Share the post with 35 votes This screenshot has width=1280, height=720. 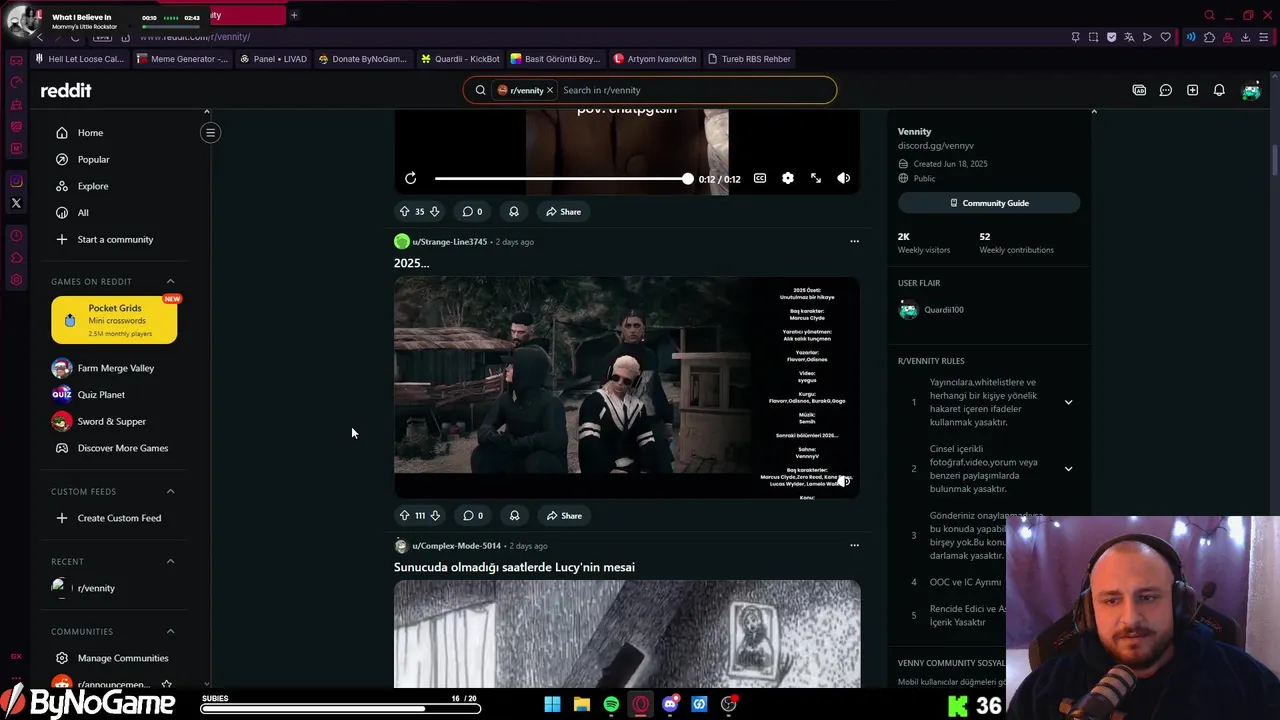563,211
